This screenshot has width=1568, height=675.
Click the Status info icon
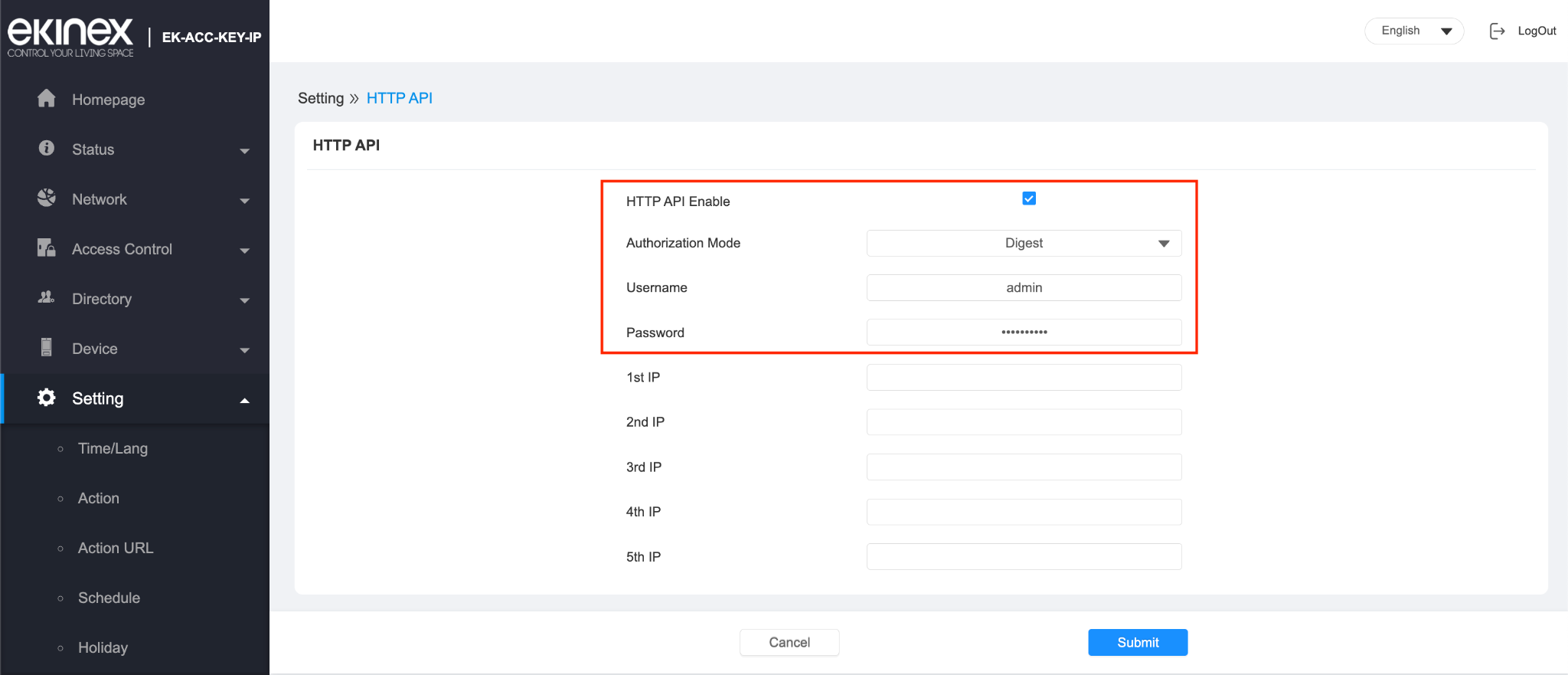coord(47,148)
